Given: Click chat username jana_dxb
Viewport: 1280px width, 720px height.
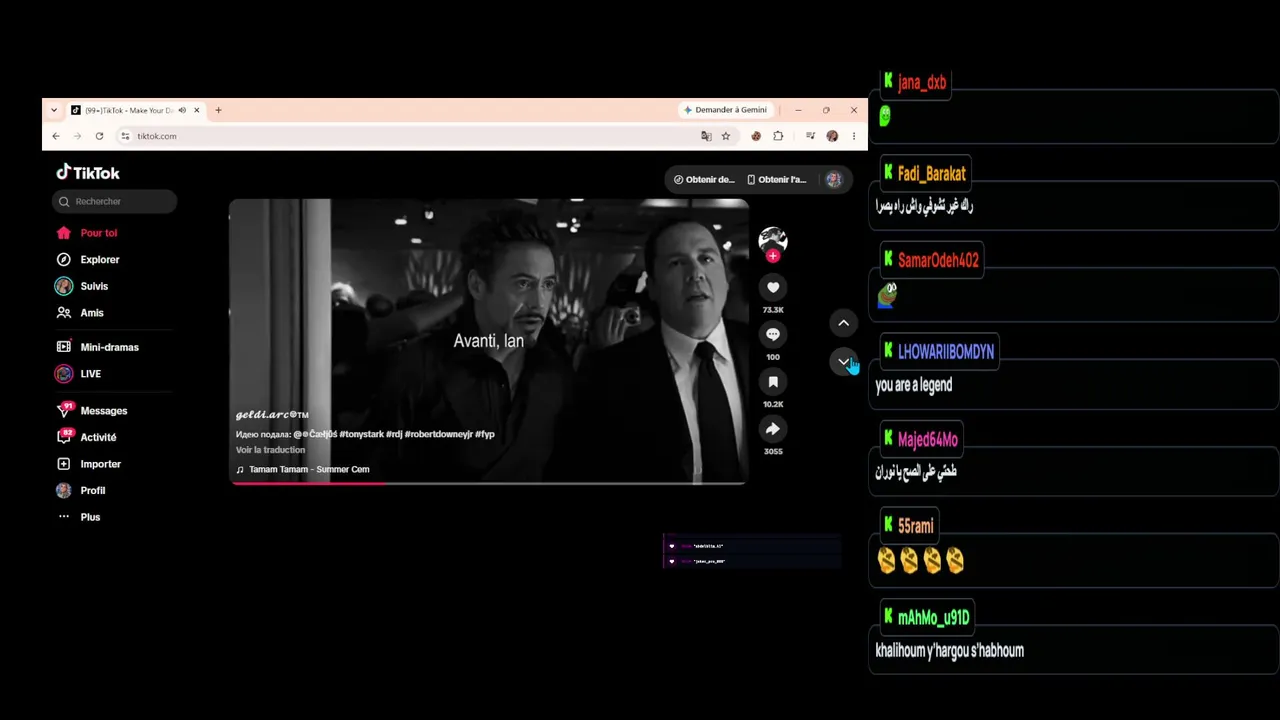Looking at the screenshot, I should [x=921, y=82].
